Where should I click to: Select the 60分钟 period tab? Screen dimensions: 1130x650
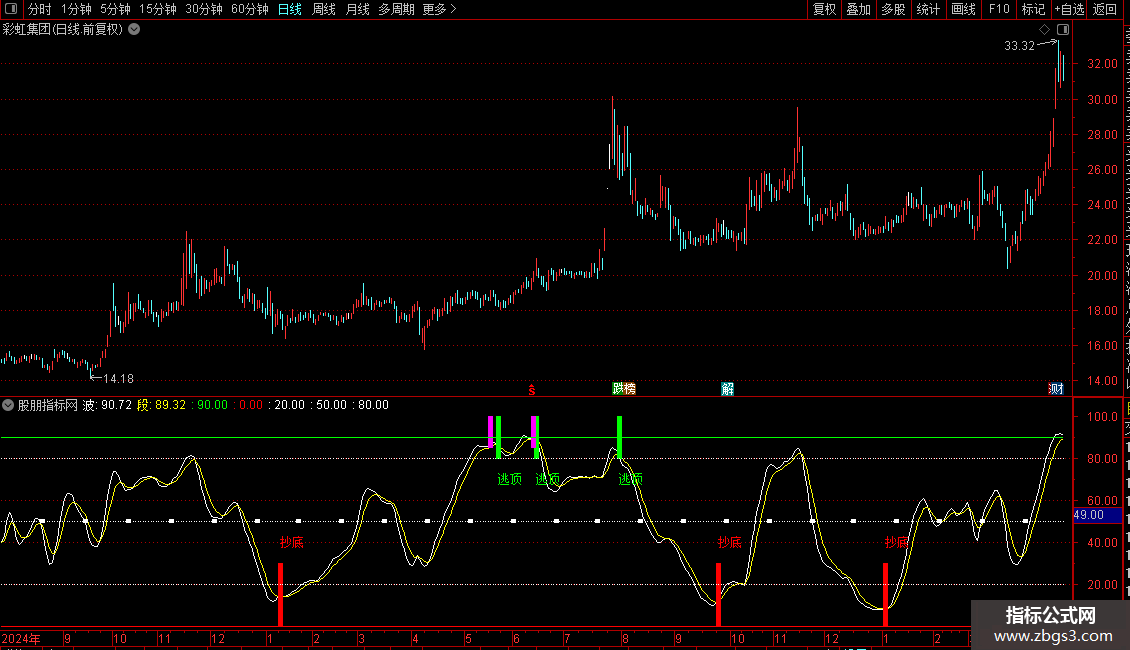pos(249,9)
